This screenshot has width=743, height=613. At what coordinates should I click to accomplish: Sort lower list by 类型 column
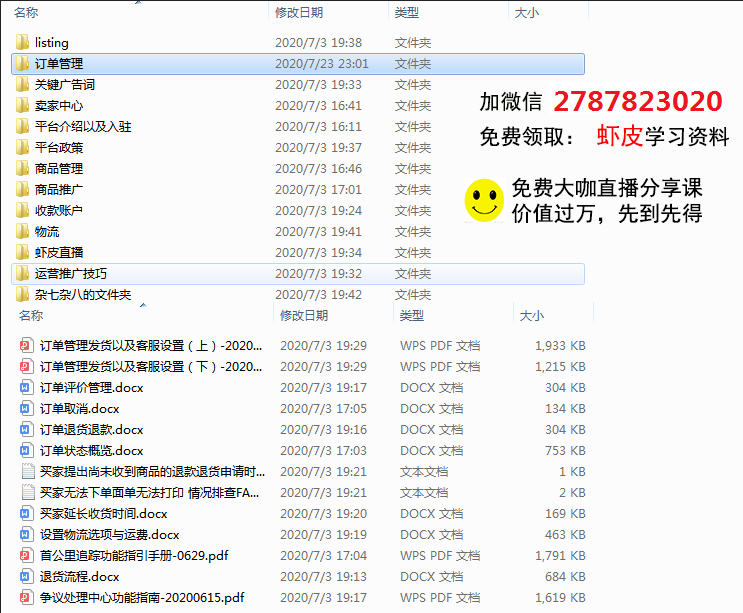point(412,316)
